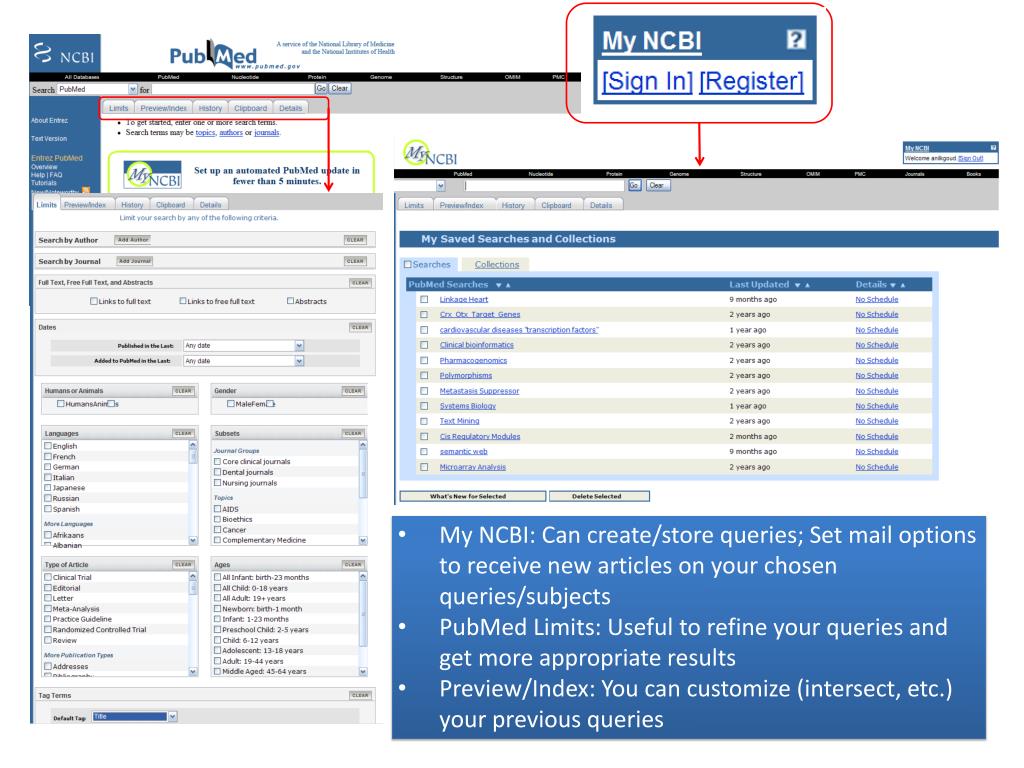Click the NCBI logo in PubMed header
The width and height of the screenshot is (1024, 768).
(x=65, y=54)
